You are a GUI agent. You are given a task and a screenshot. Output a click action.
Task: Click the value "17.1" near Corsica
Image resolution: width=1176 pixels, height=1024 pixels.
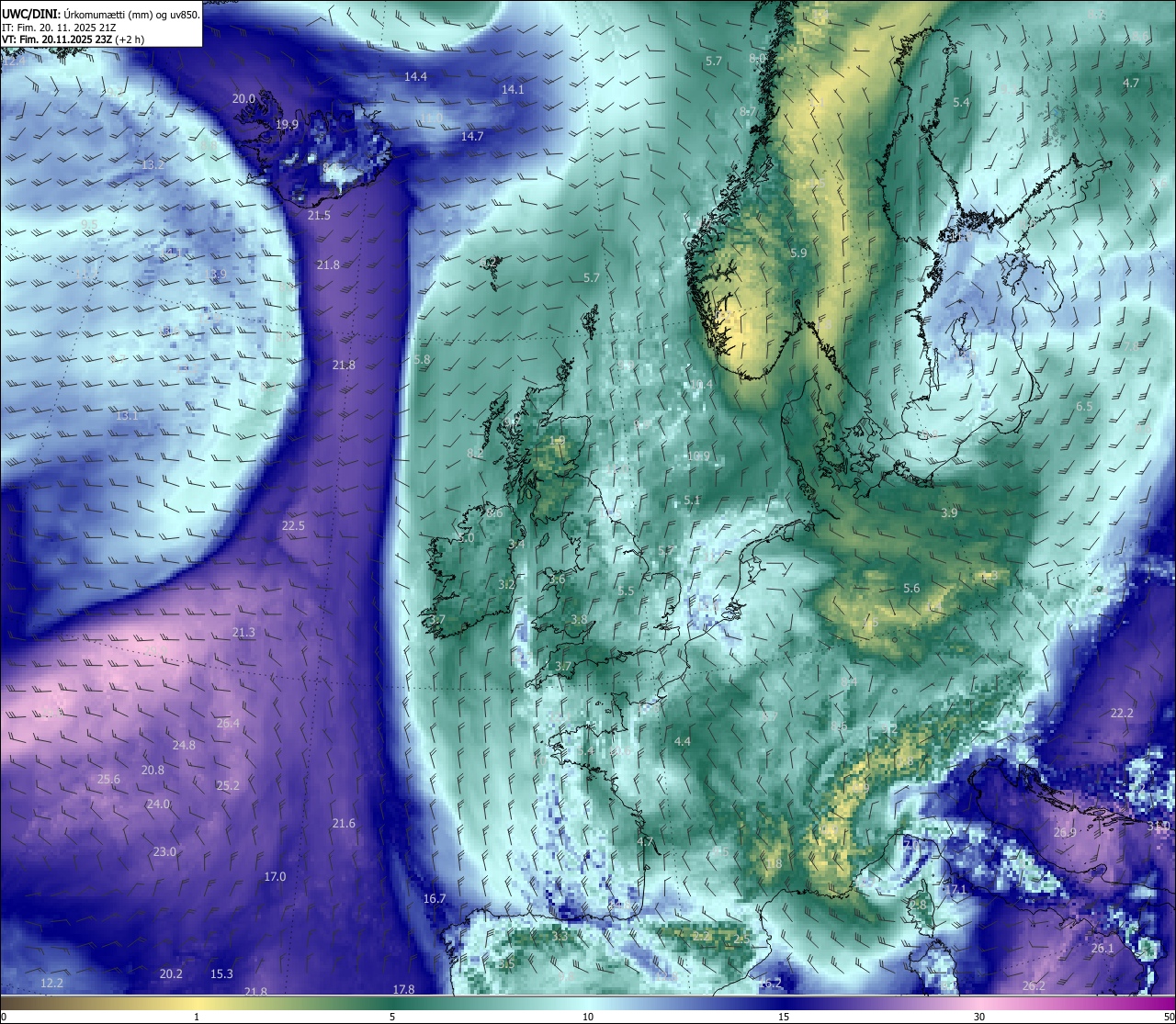(955, 889)
